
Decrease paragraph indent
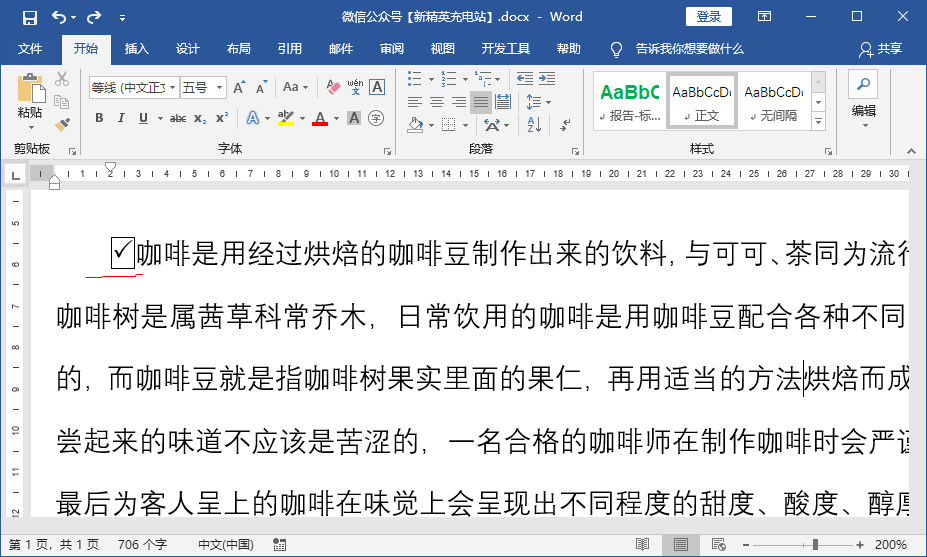point(524,79)
